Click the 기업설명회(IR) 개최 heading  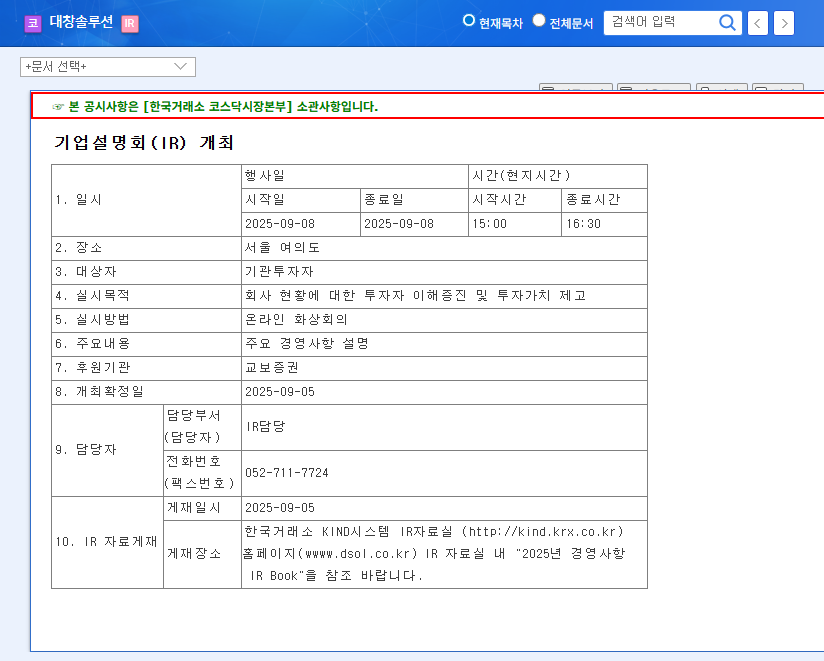pyautogui.click(x=144, y=142)
